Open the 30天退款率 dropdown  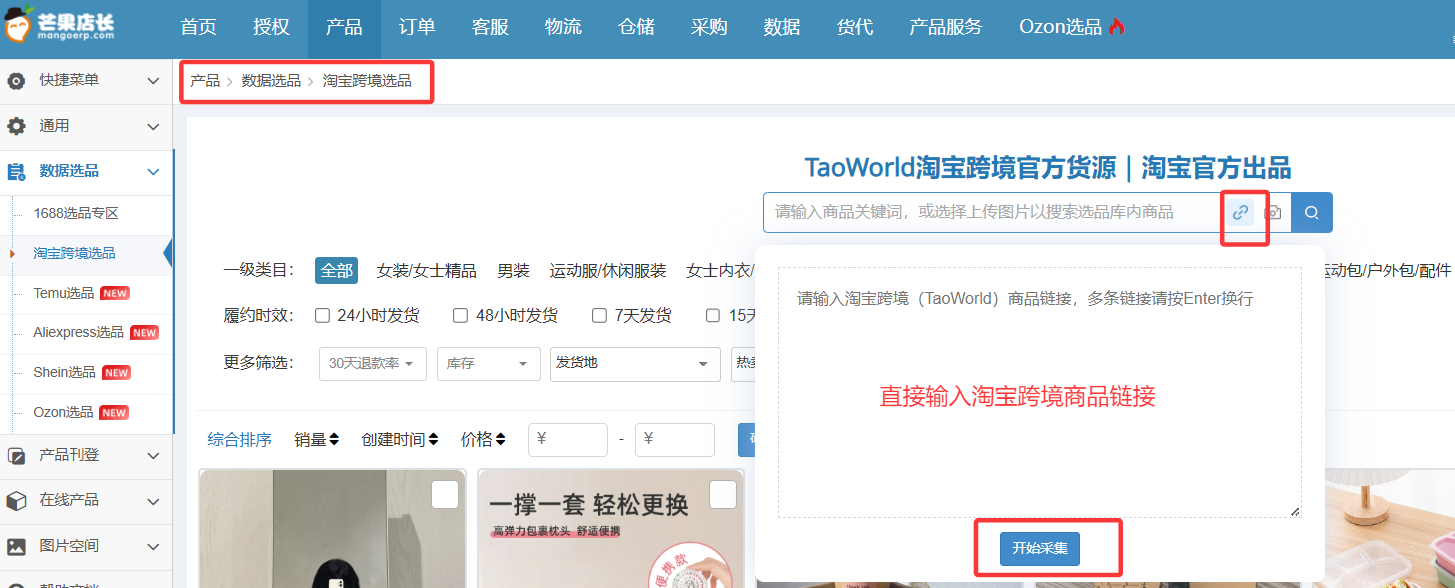click(373, 363)
